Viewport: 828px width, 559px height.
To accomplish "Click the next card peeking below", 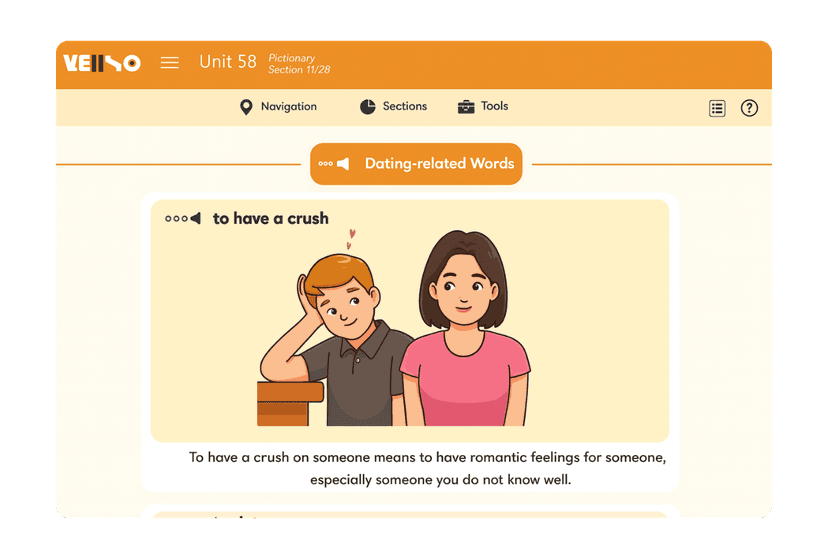I will [410, 514].
